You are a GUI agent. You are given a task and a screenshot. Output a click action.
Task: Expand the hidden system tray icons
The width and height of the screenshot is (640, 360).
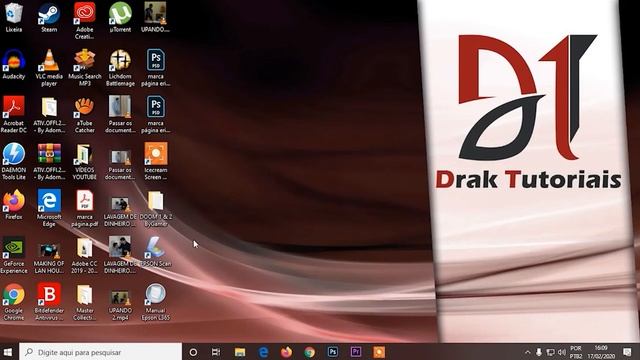coord(527,352)
